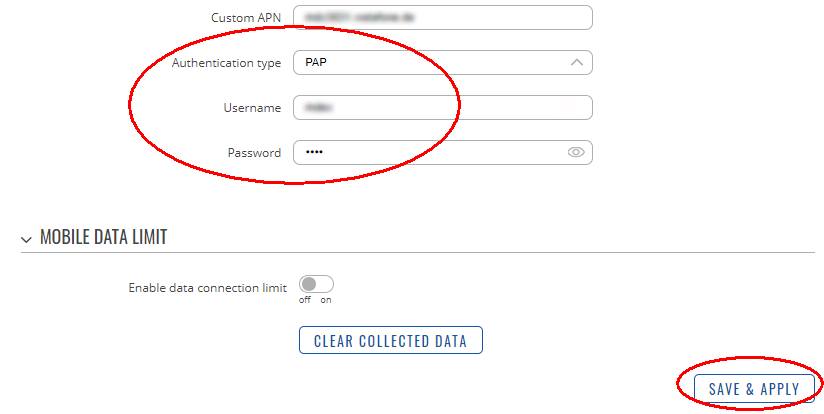Focus the Username input field

443,108
